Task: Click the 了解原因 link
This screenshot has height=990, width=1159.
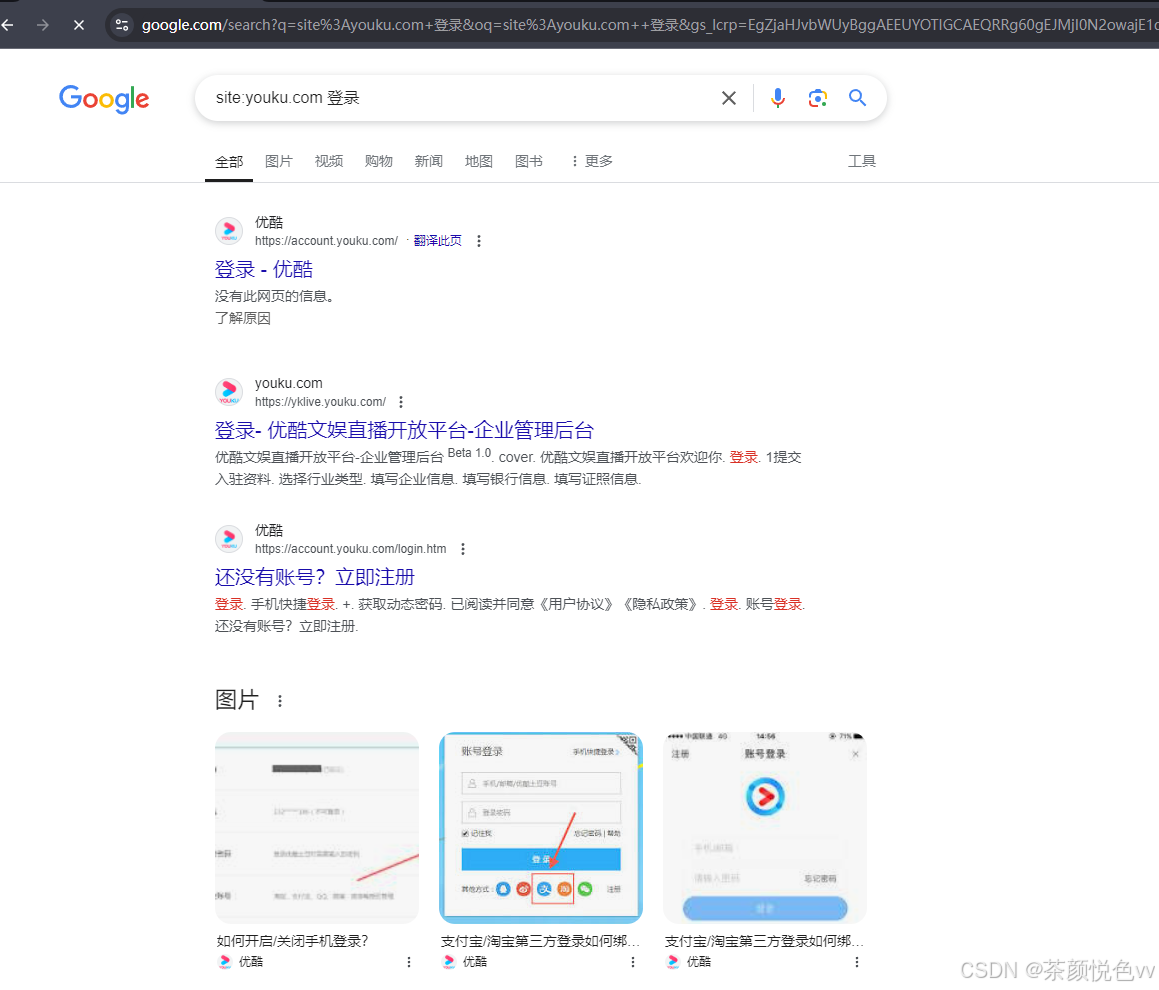Action: (x=242, y=319)
